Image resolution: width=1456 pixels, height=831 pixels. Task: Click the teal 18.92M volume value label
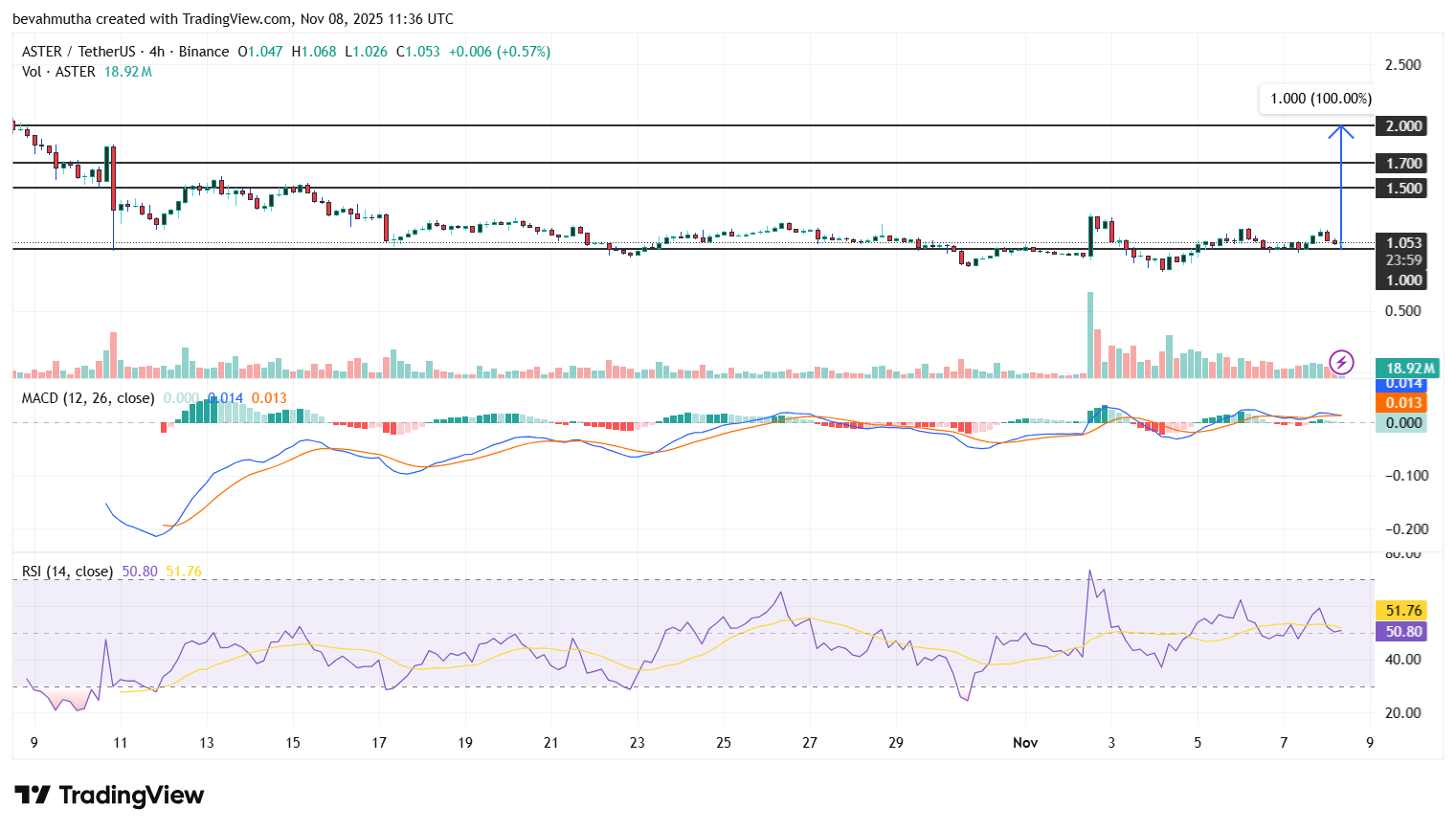[x=1400, y=367]
